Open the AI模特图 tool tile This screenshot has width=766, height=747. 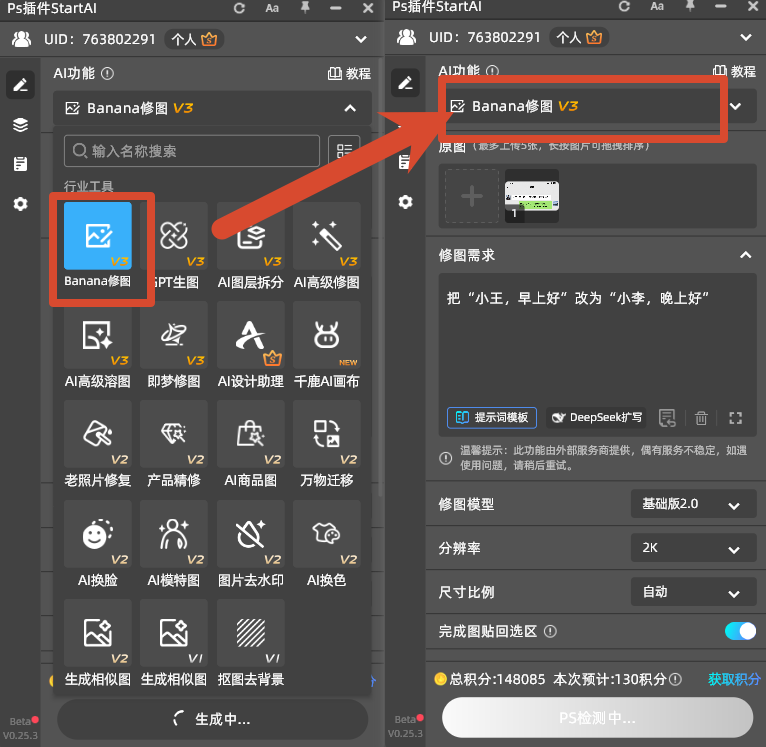coord(174,534)
